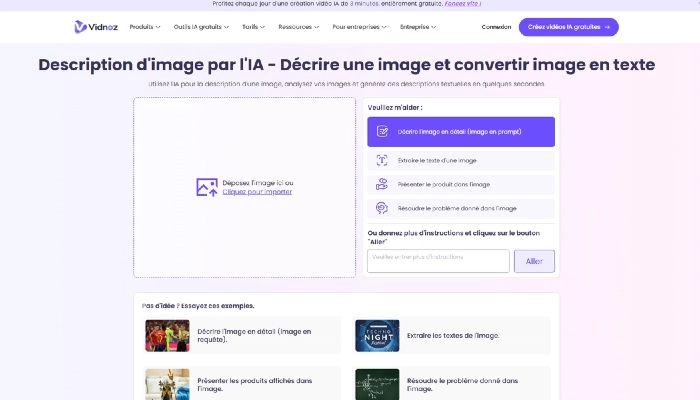Expand the Ressources chevron
This screenshot has height=400, width=700.
317,27
